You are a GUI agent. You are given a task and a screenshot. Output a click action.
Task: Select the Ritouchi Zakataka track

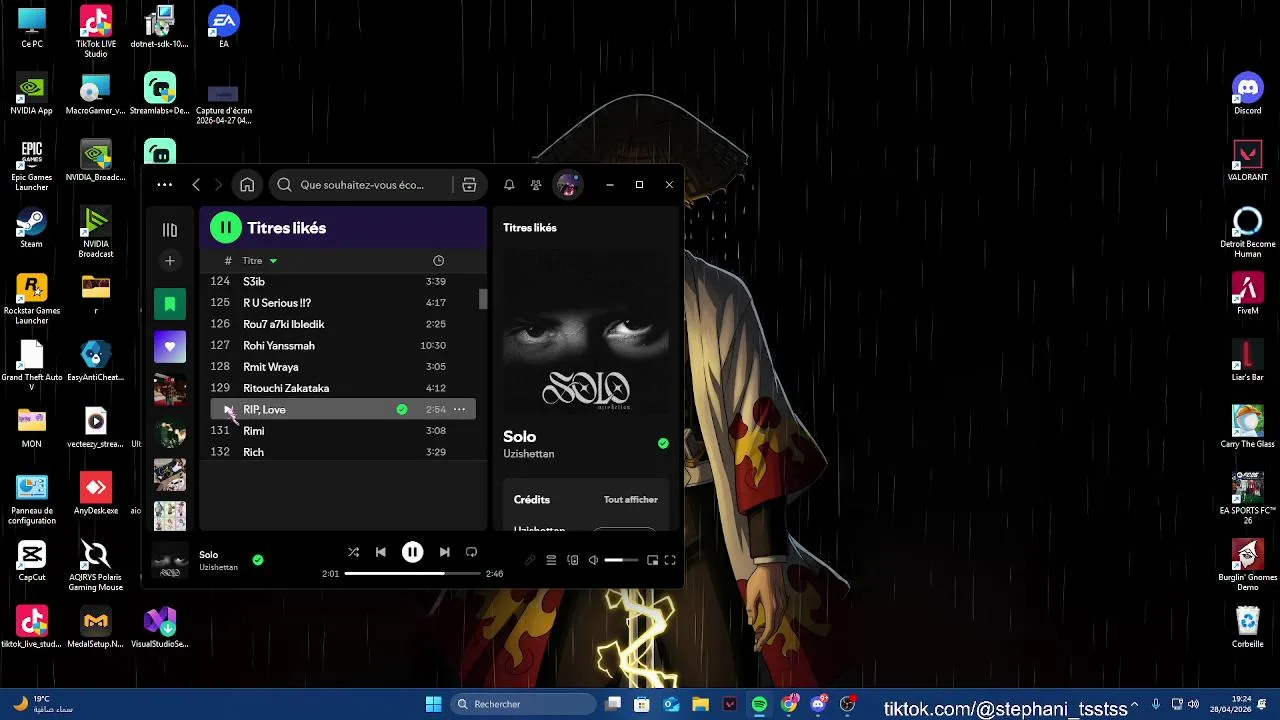point(343,388)
